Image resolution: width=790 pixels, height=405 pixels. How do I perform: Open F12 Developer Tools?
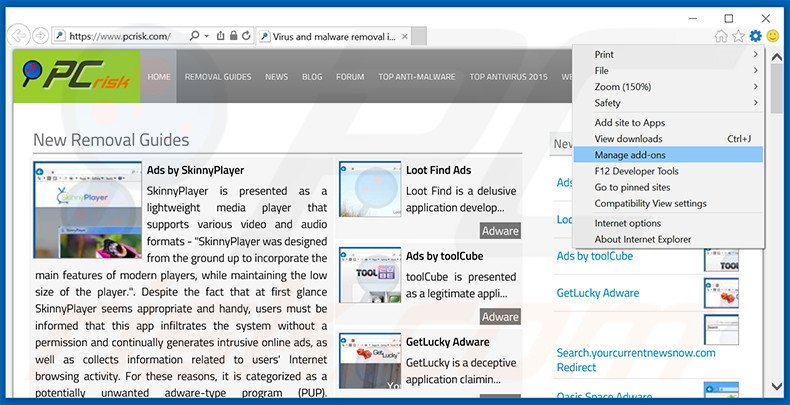[x=668, y=171]
